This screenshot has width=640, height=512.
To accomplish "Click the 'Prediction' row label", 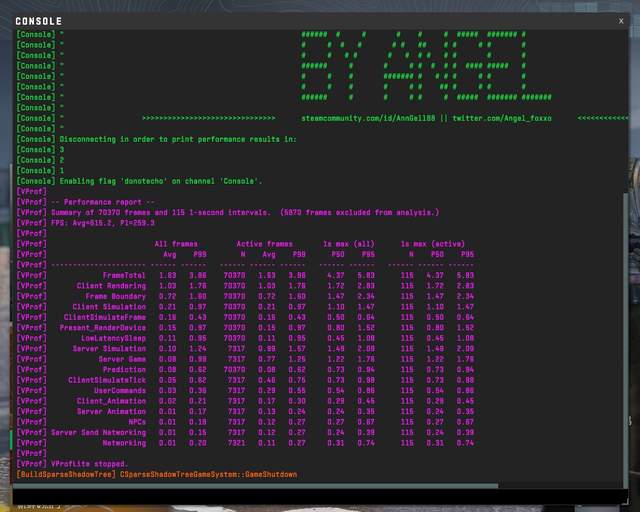I will point(124,370).
